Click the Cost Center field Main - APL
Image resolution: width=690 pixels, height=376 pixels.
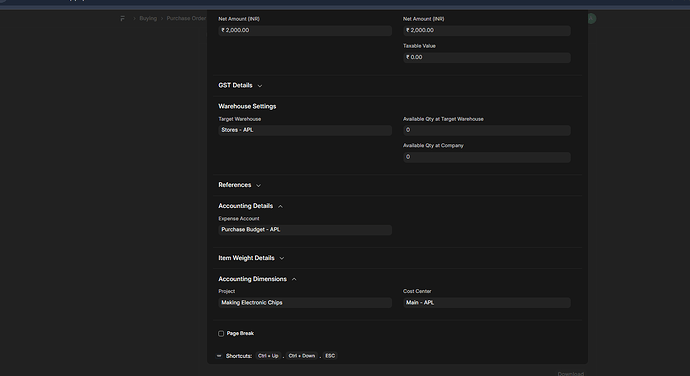tap(487, 302)
